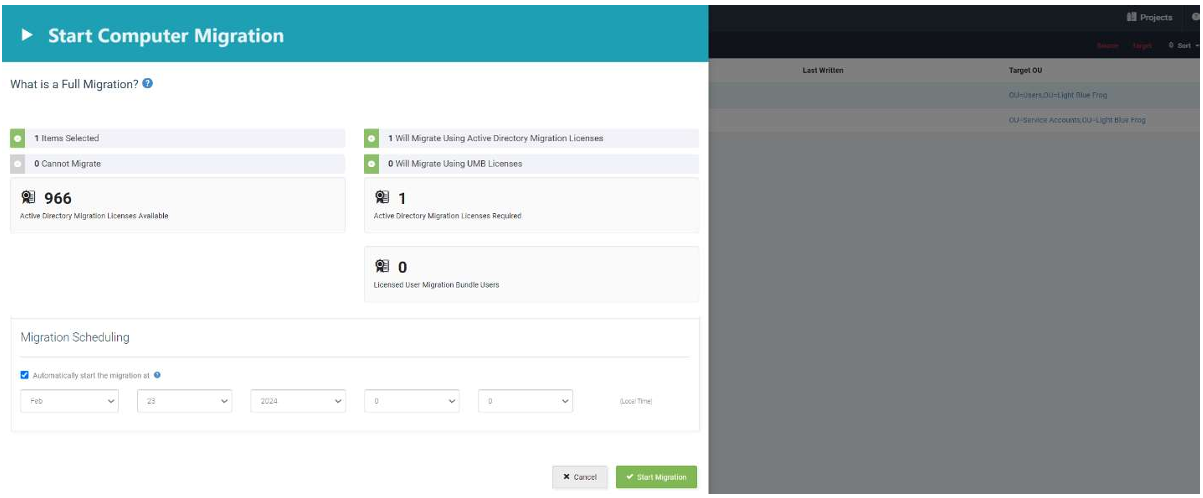The height and width of the screenshot is (498, 1203).
Task: Click the green icon beside 'Will Migrate Using UMB Licenses'
Action: tap(371, 163)
